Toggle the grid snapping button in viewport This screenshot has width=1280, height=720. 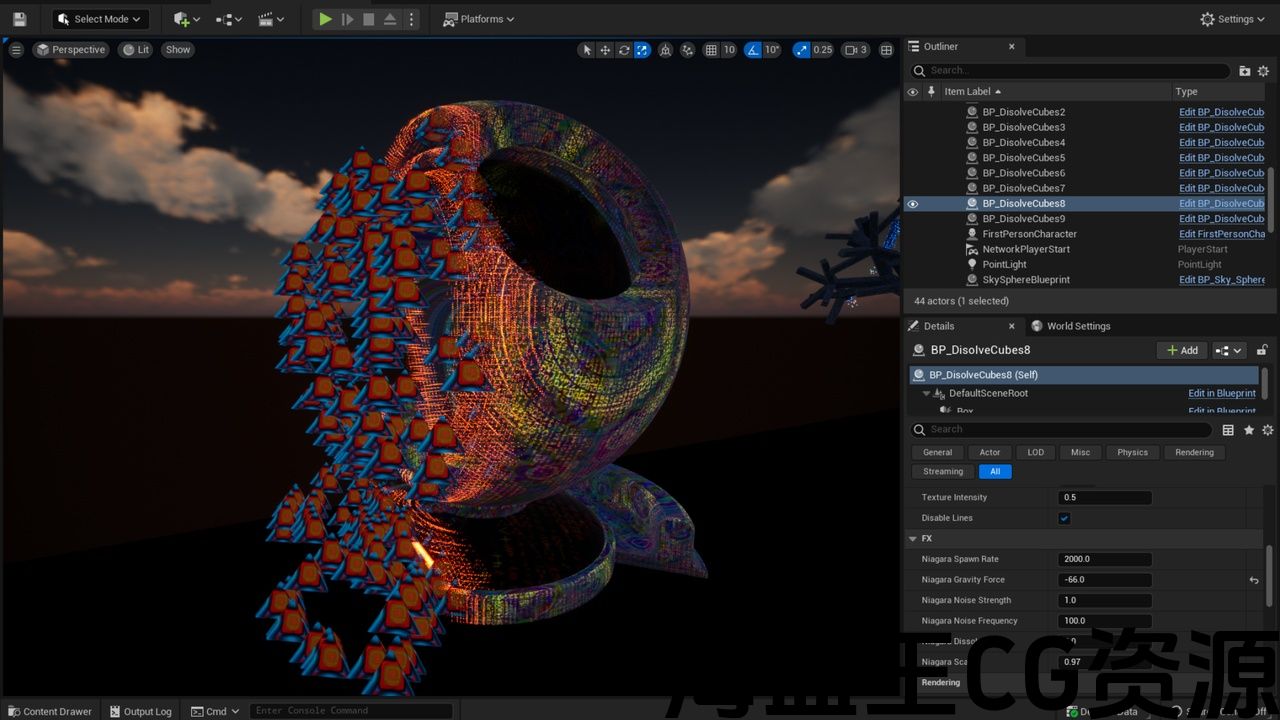(x=711, y=50)
